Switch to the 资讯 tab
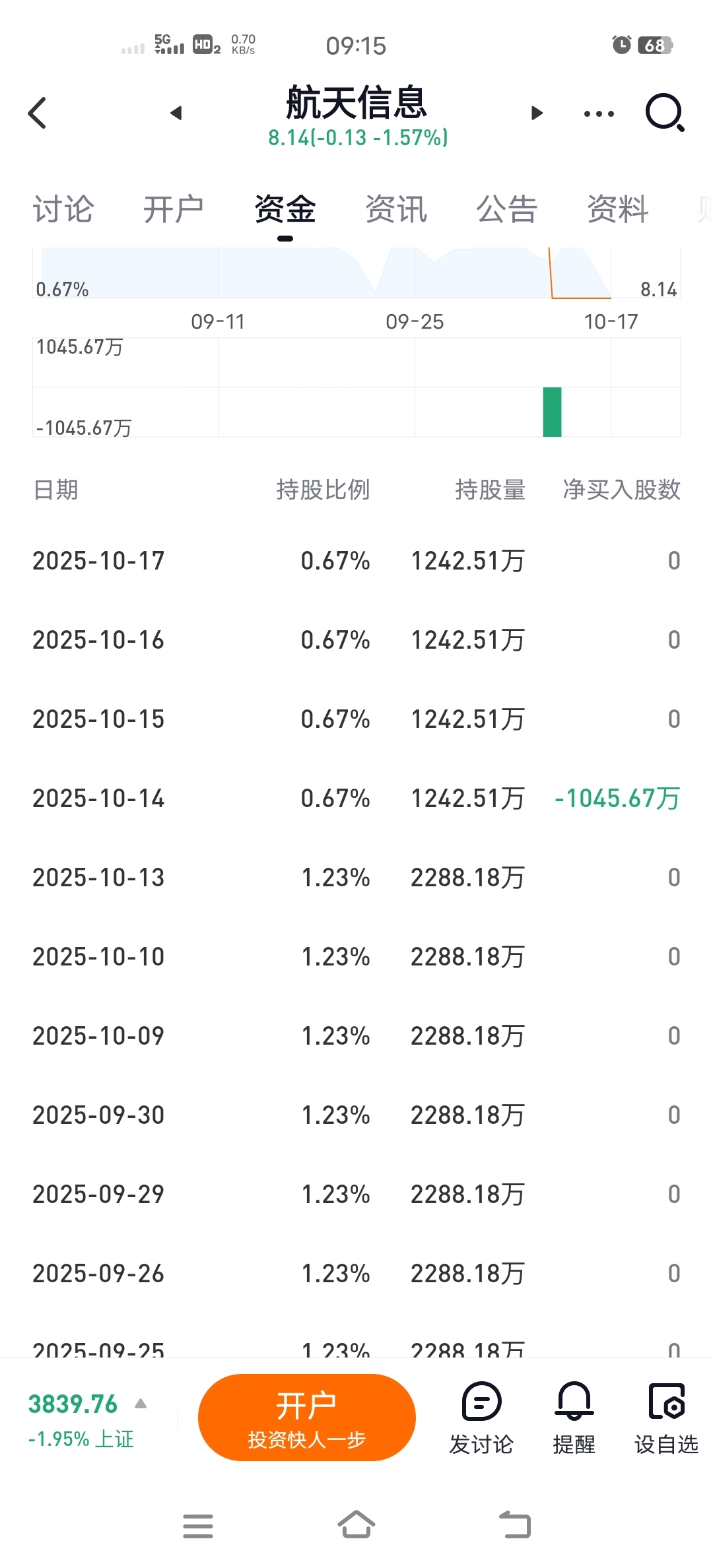 (396, 209)
